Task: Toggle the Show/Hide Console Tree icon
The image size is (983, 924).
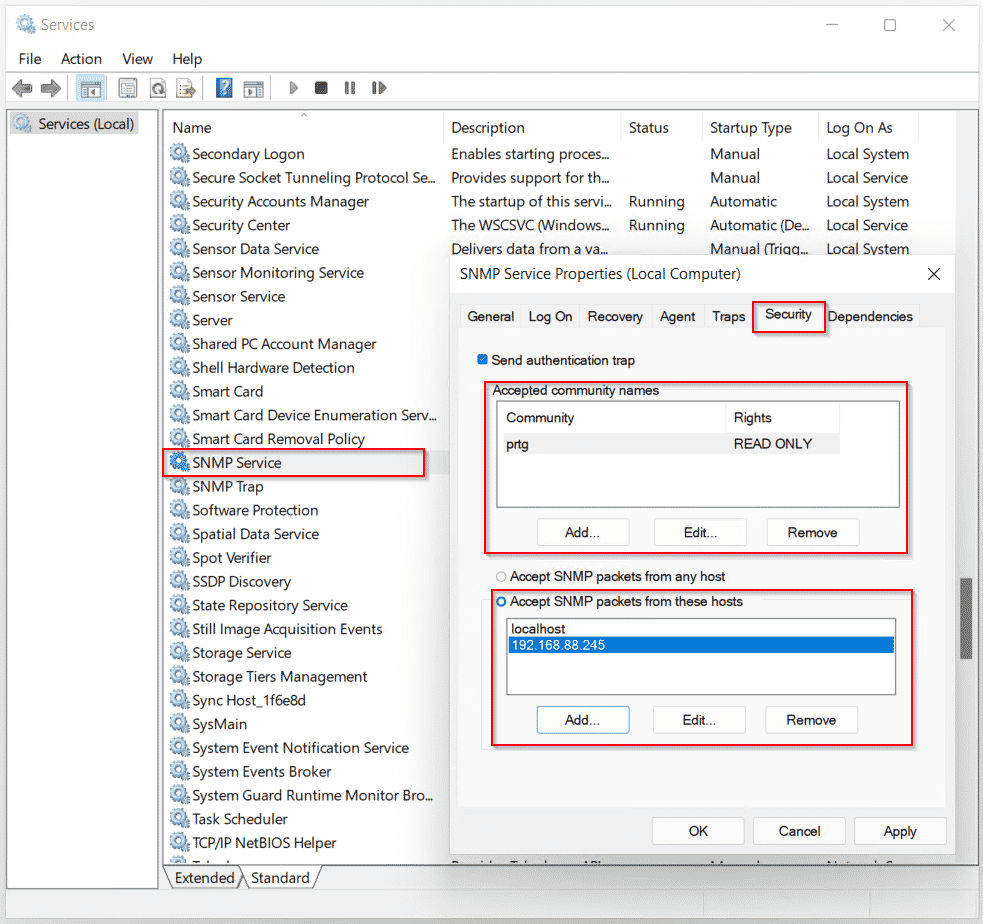Action: [x=90, y=88]
